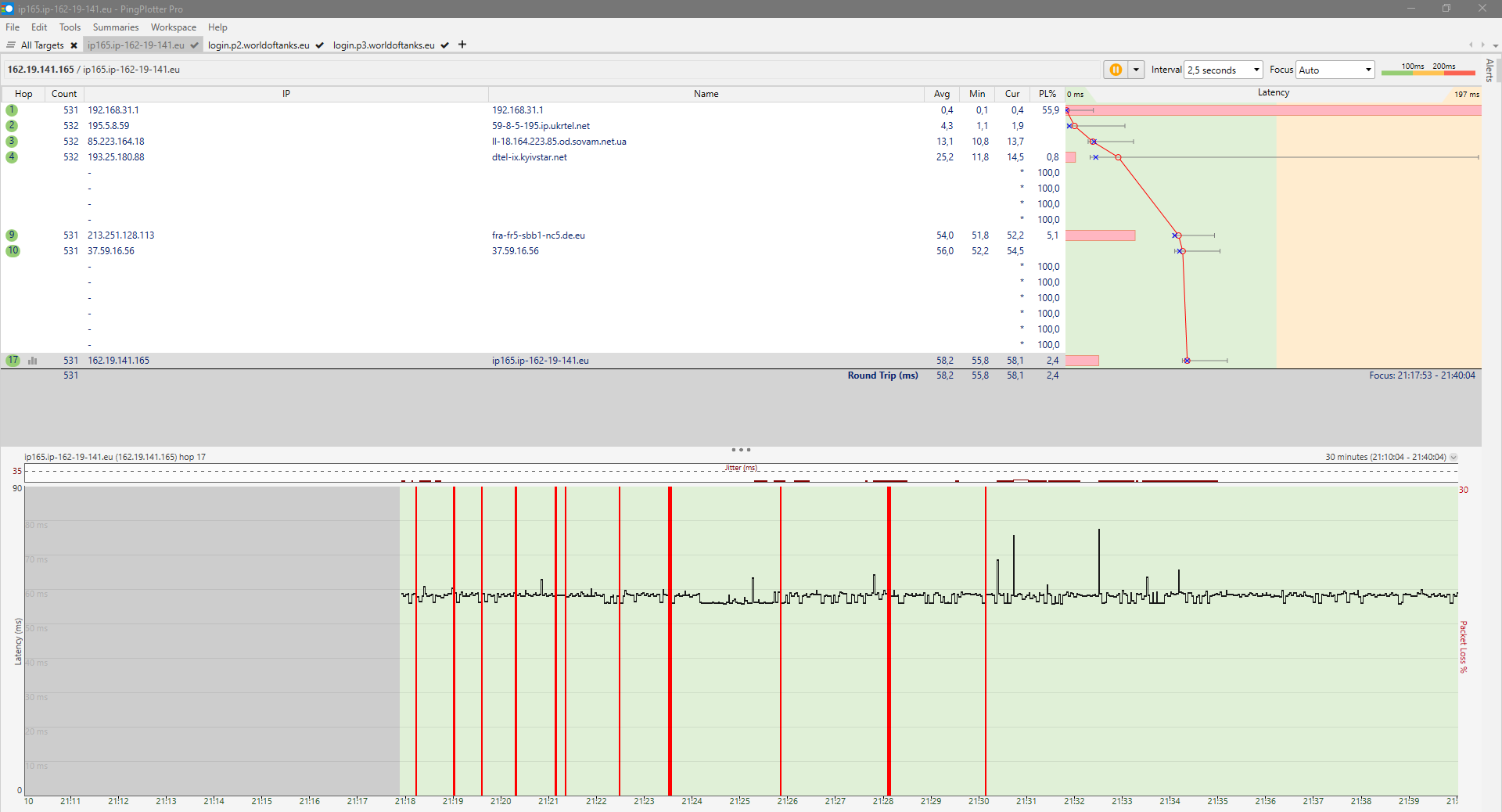Pause the trace with the orange pause button
Image resolution: width=1502 pixels, height=812 pixels.
click(x=1116, y=70)
